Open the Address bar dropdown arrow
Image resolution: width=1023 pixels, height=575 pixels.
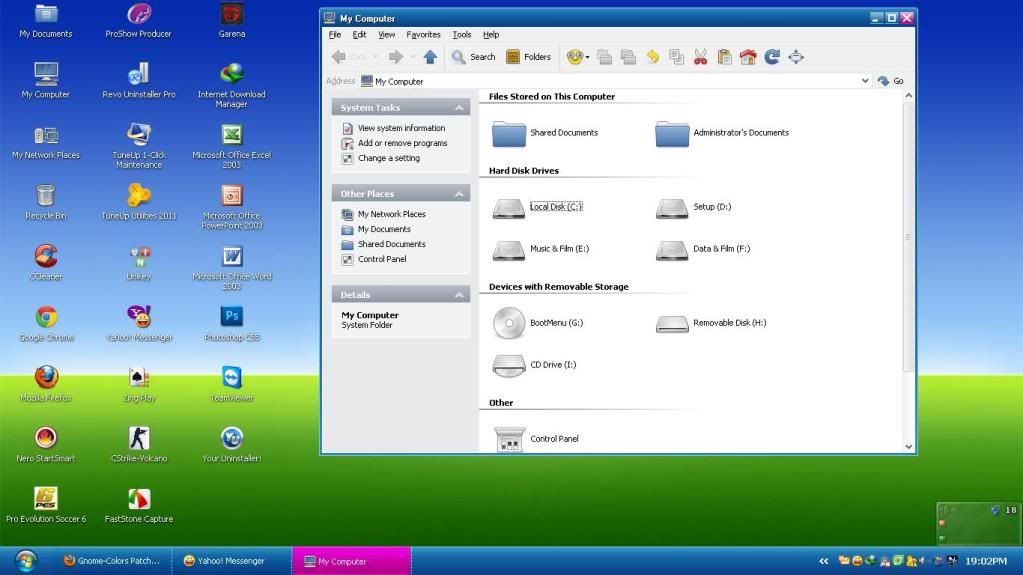point(864,81)
